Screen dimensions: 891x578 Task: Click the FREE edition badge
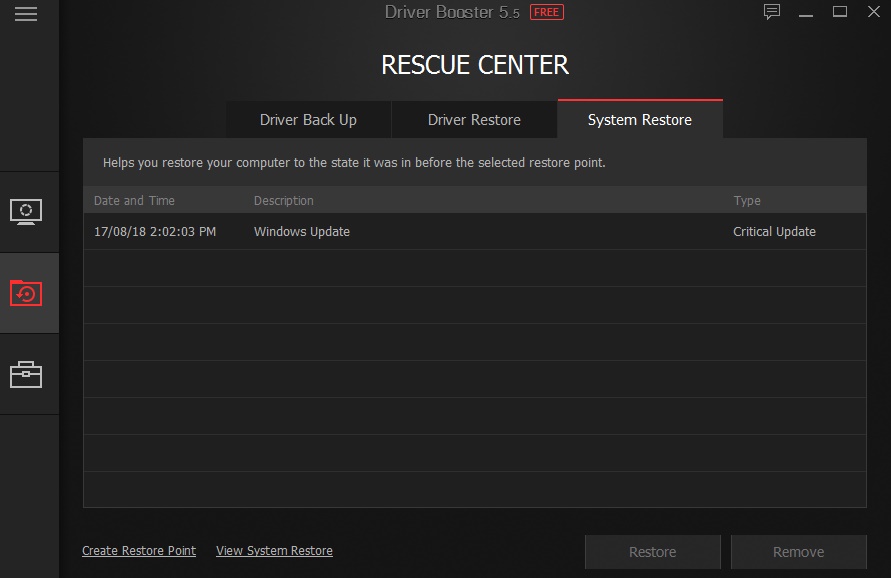point(547,12)
